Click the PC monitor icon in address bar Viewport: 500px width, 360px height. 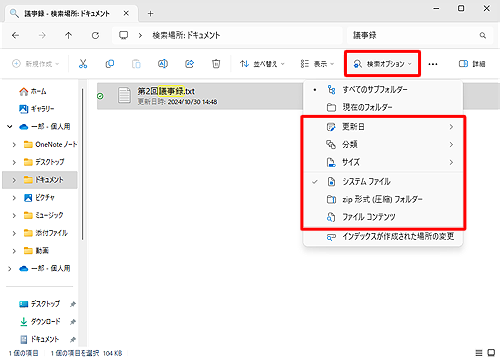coord(124,35)
